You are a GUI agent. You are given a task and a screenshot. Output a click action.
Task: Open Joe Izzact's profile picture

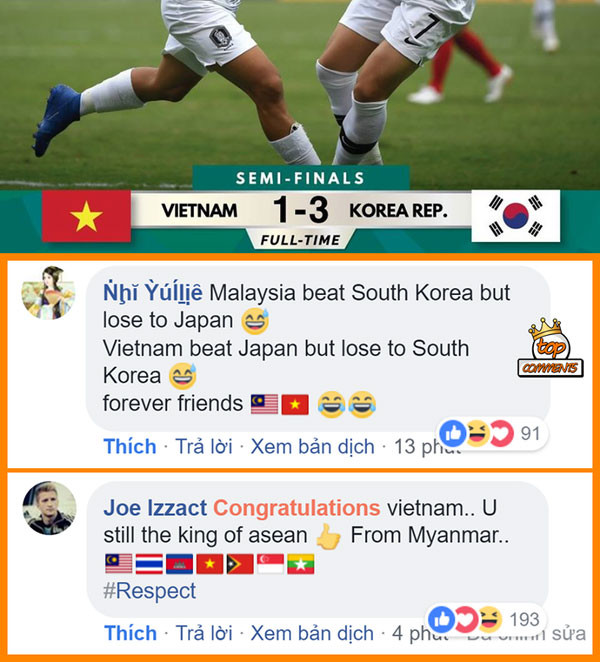coord(49,508)
